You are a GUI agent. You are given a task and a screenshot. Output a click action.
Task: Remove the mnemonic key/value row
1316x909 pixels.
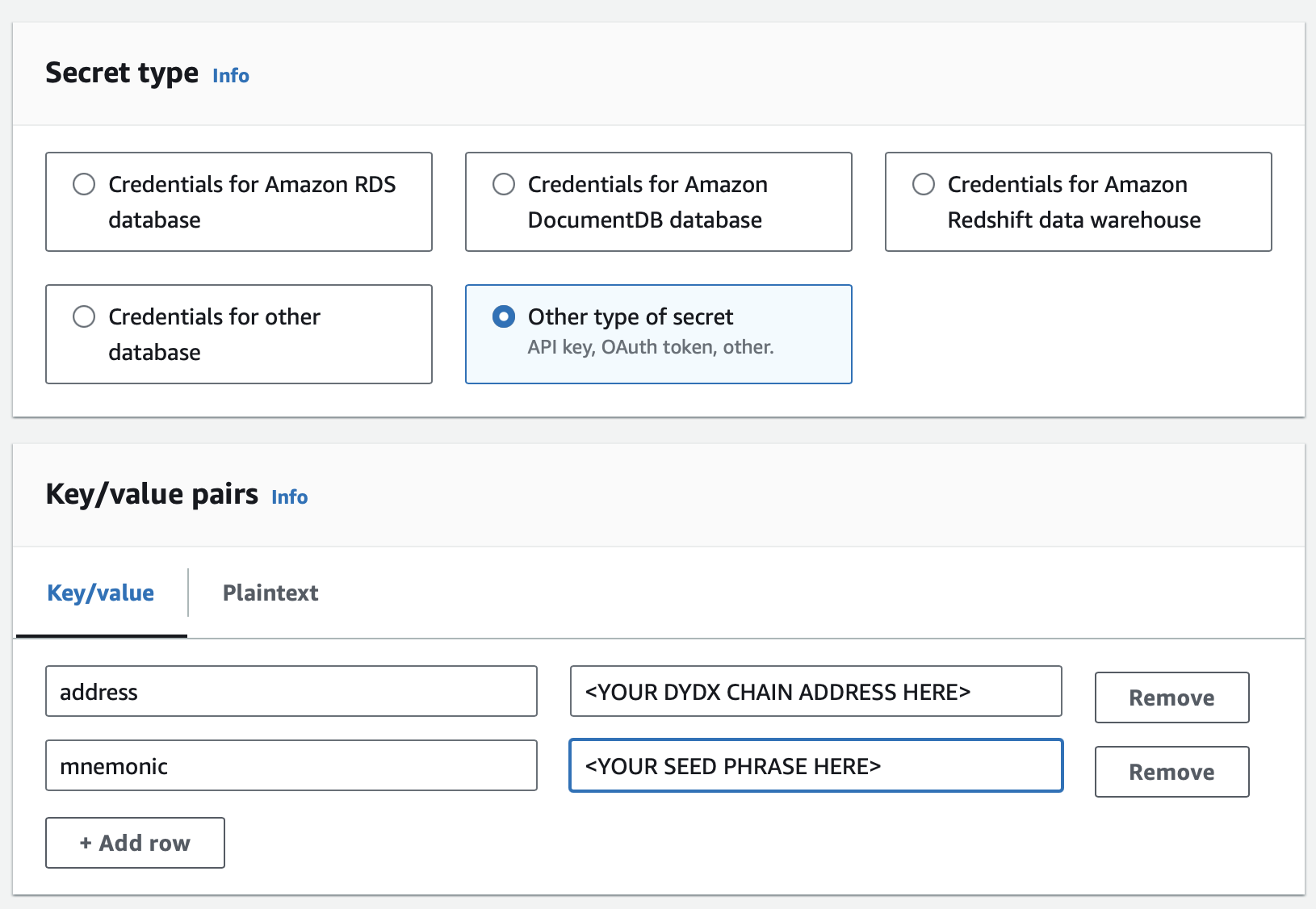(1171, 773)
